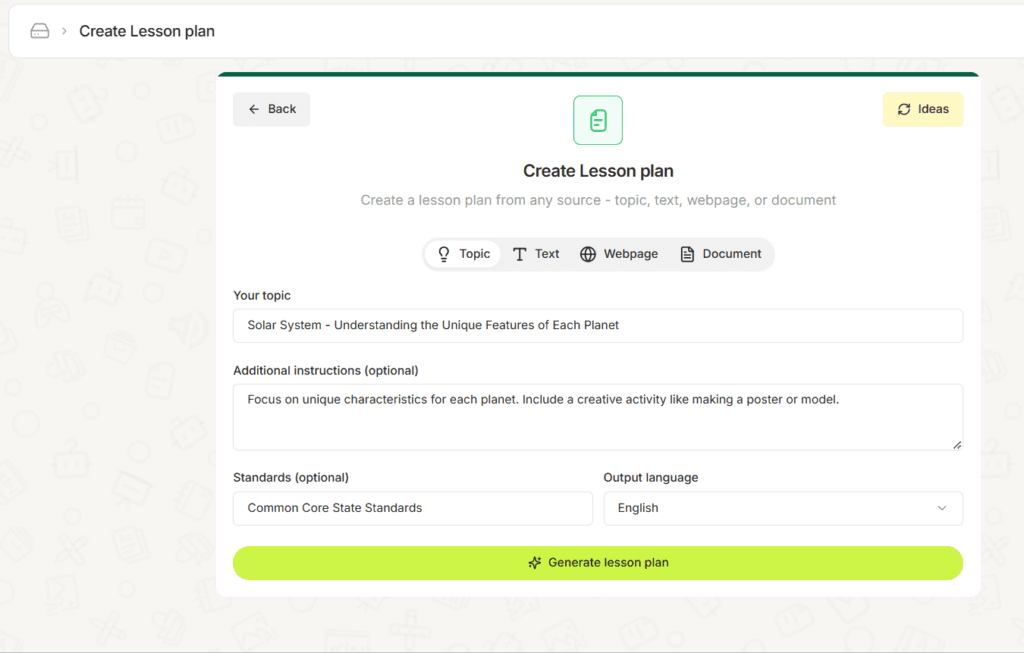This screenshot has height=653, width=1024.
Task: Click the Standards input field
Action: pos(412,508)
